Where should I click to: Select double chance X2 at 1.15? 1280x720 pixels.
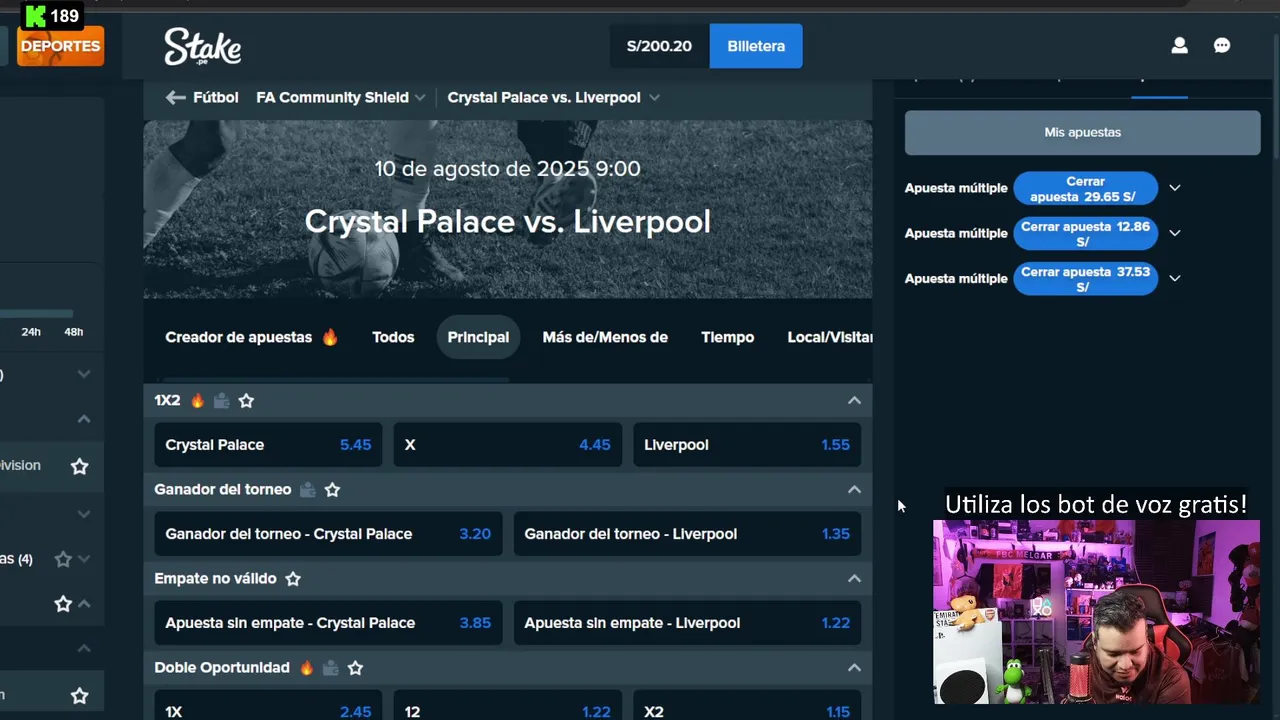(x=747, y=706)
